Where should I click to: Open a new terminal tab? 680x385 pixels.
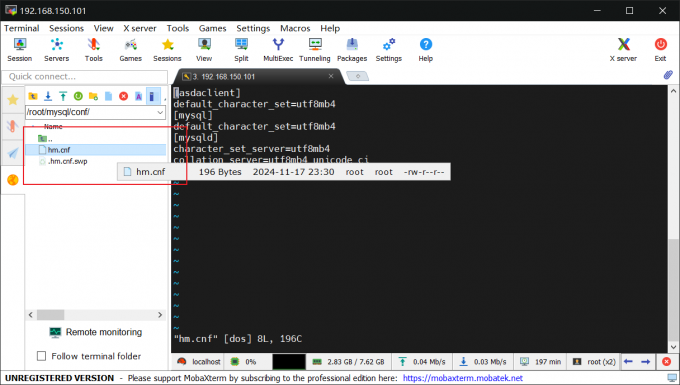pos(358,76)
